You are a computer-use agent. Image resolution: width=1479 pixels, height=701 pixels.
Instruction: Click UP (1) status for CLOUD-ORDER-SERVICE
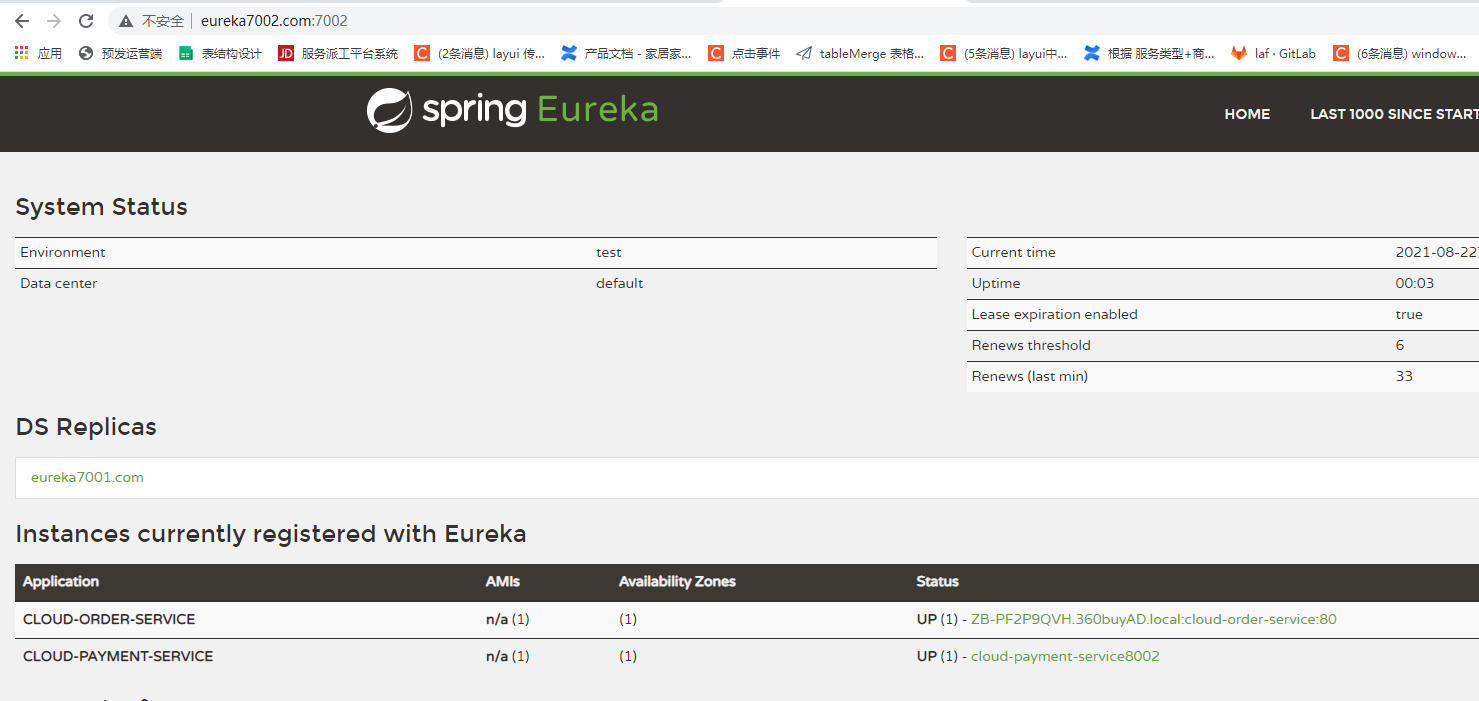click(x=937, y=619)
